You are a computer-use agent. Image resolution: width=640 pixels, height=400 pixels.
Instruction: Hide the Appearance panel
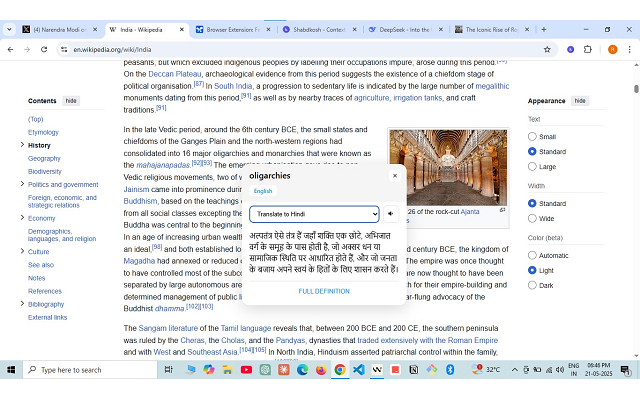click(x=580, y=101)
